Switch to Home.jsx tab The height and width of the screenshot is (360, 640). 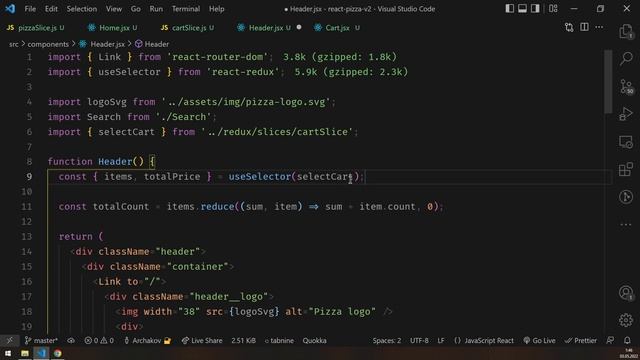coord(113,28)
